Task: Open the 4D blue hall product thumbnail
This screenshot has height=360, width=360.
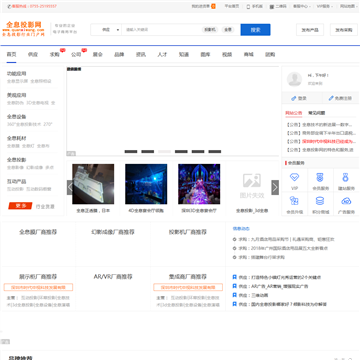Action: click(x=146, y=184)
